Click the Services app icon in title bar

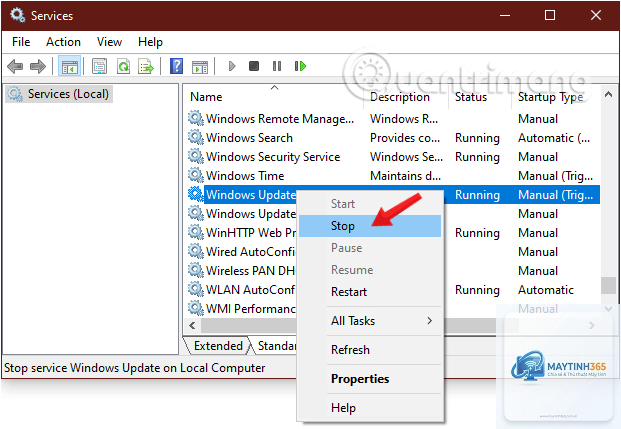[17, 15]
